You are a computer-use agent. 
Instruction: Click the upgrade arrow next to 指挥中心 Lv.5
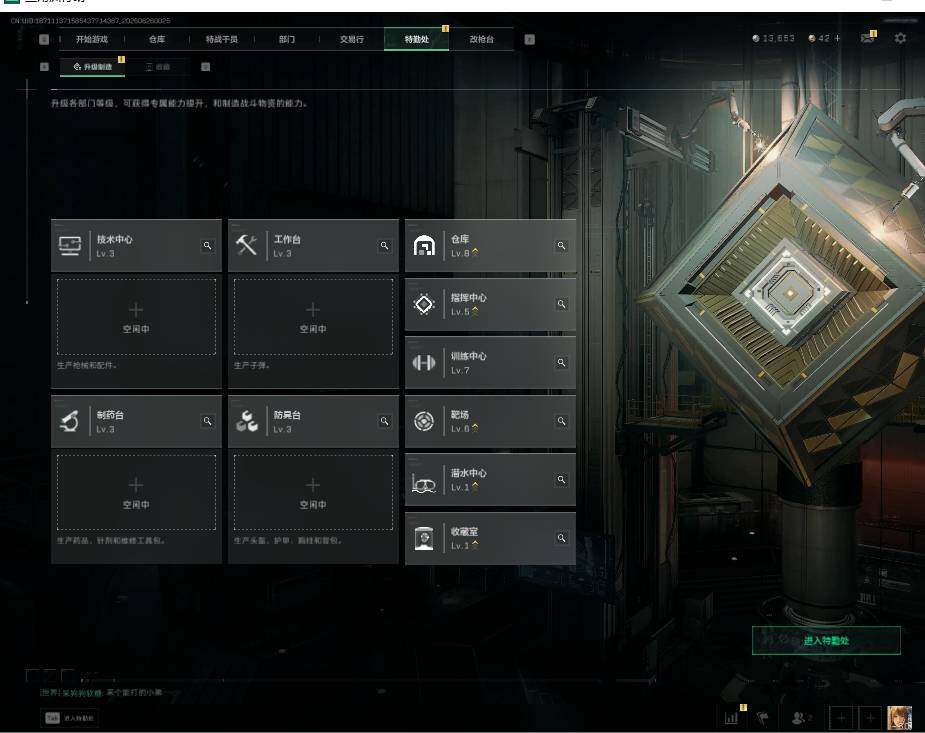(475, 311)
